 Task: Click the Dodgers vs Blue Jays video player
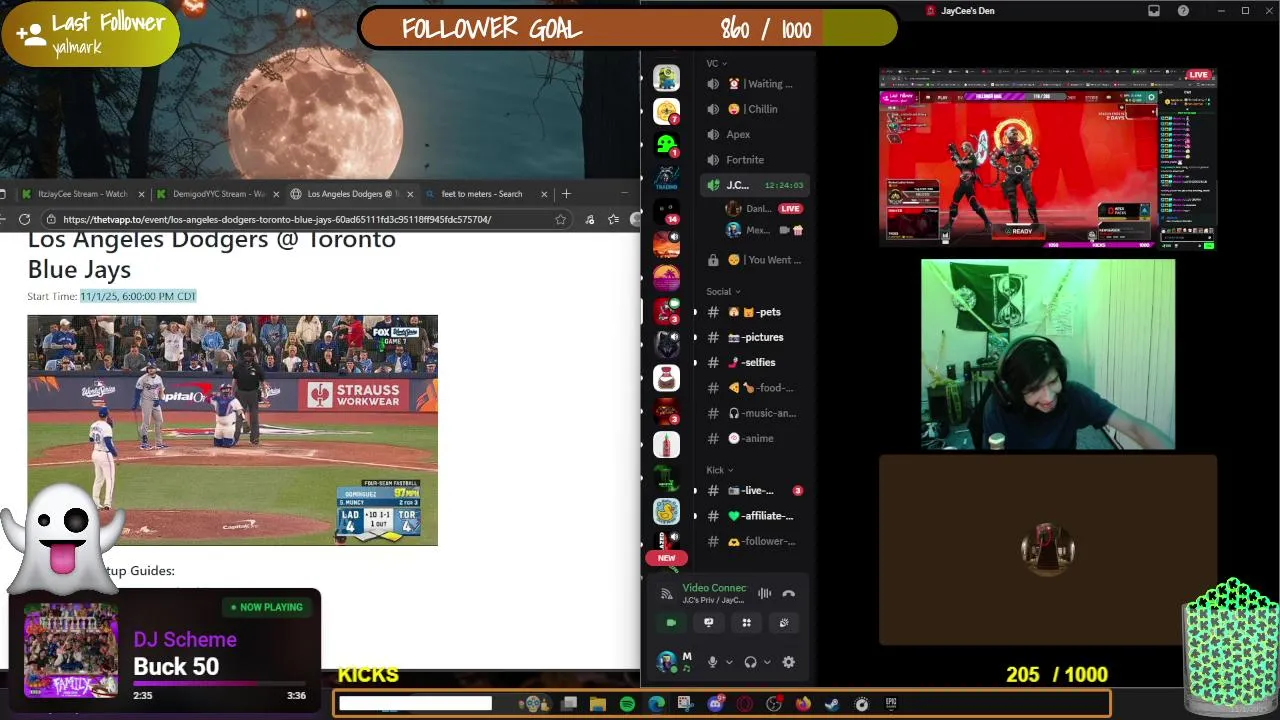pos(232,430)
